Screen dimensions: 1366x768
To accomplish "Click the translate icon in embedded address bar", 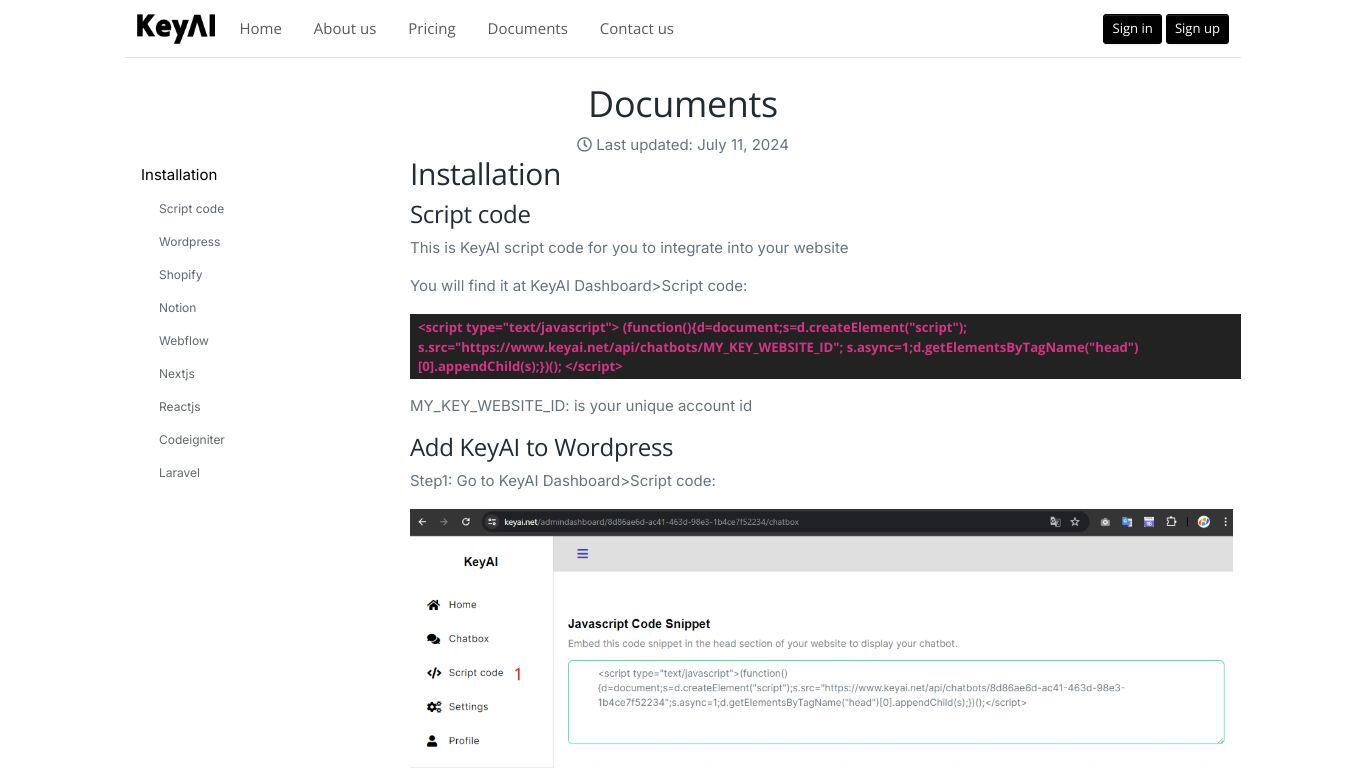I will click(1054, 522).
